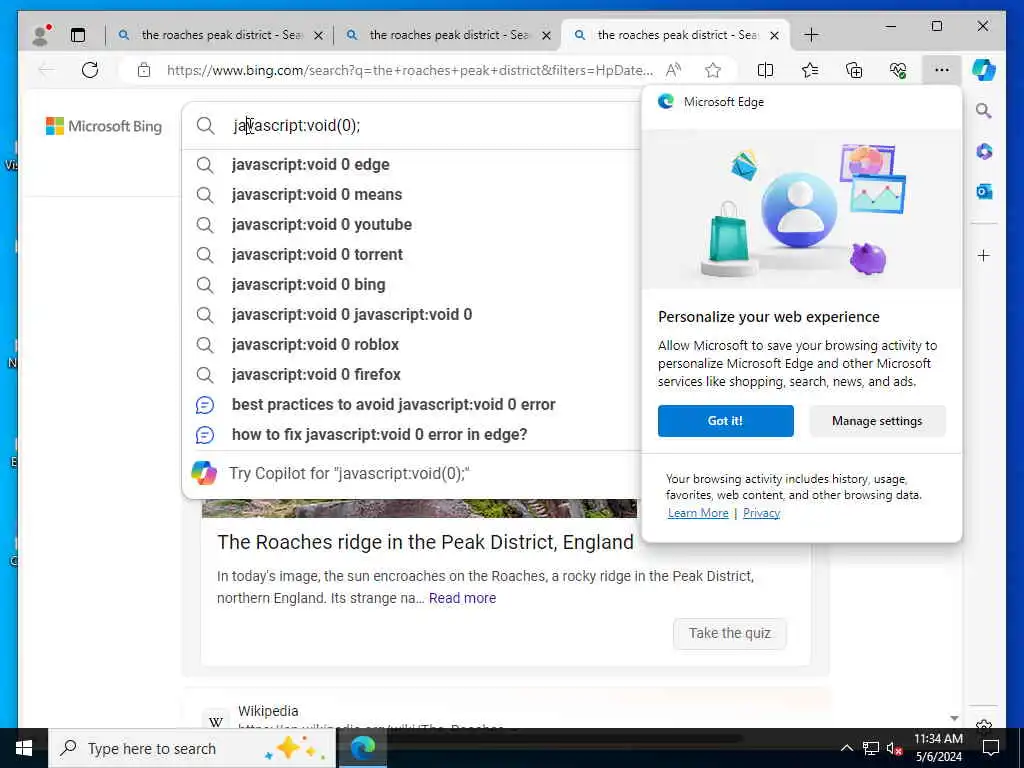
Task: Click the Wikipedia result source name
Action: point(268,711)
